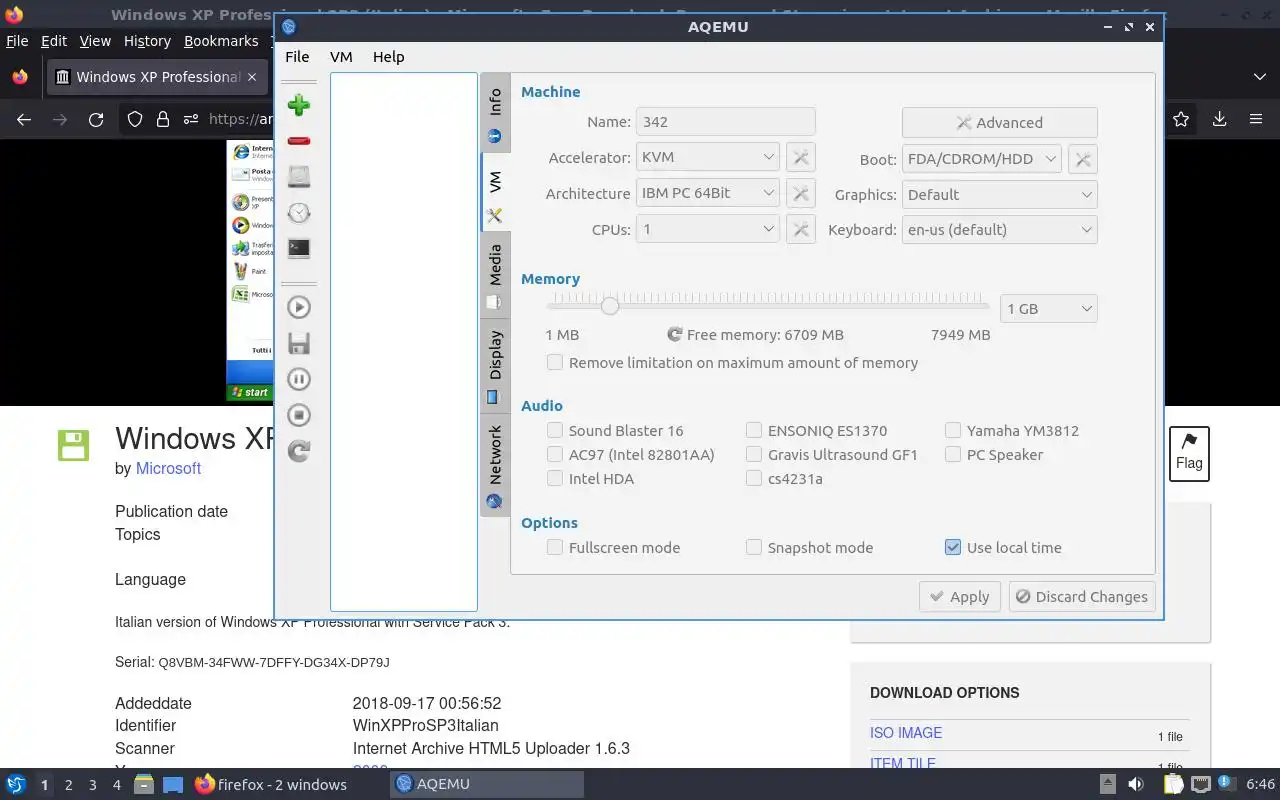The image size is (1280, 800).
Task: Open the Graphics Default dropdown
Action: 999,195
